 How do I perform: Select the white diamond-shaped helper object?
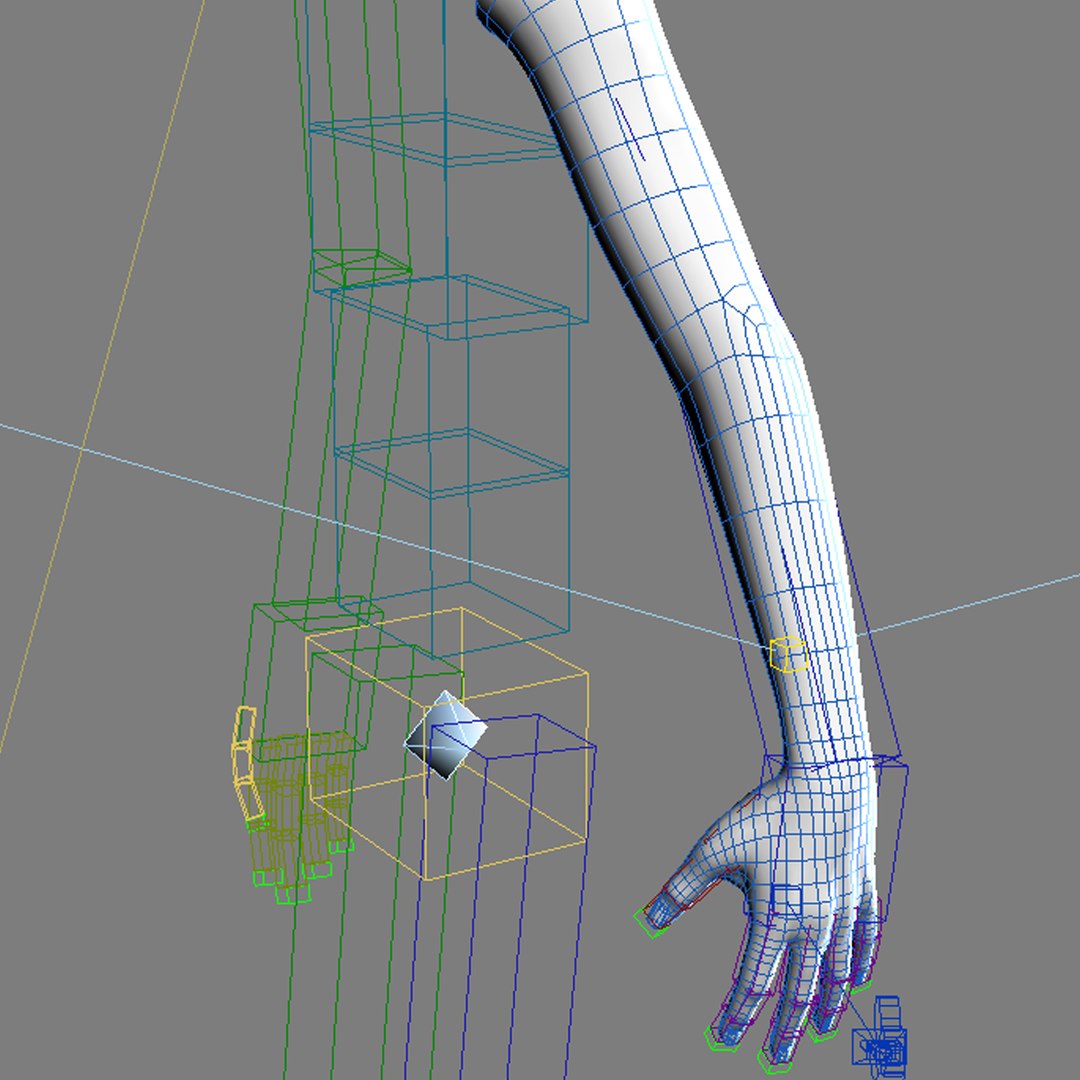coord(445,735)
